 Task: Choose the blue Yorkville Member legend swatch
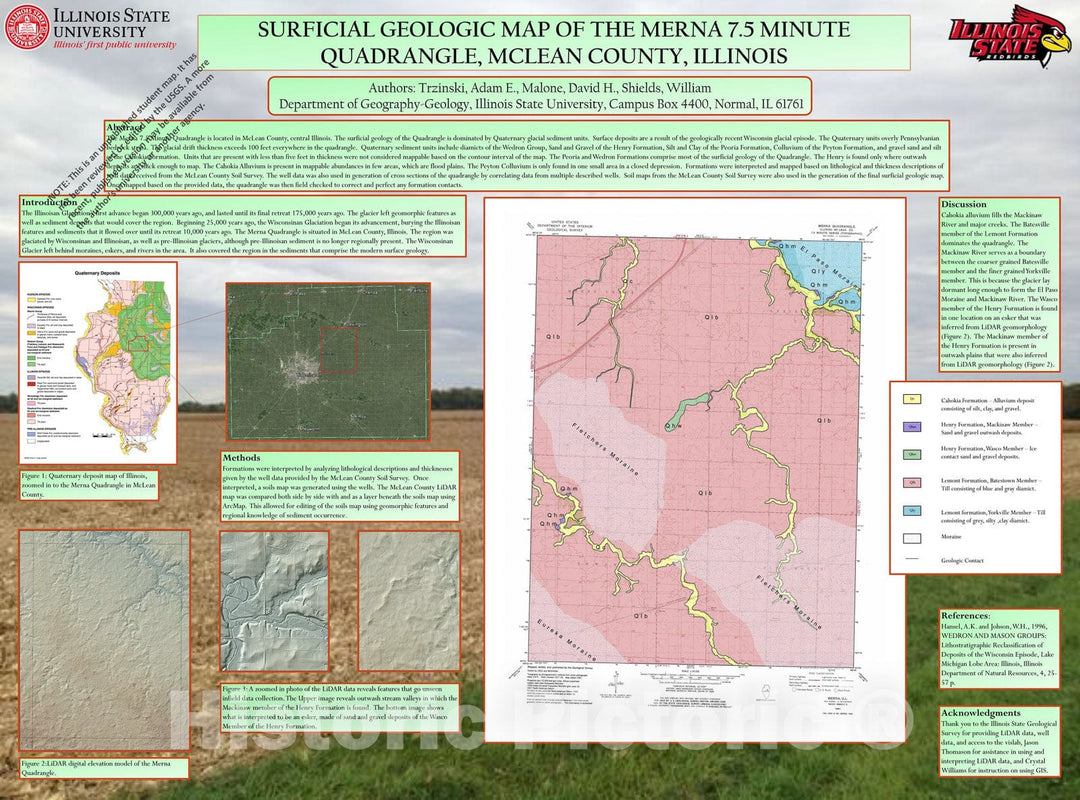(x=912, y=511)
